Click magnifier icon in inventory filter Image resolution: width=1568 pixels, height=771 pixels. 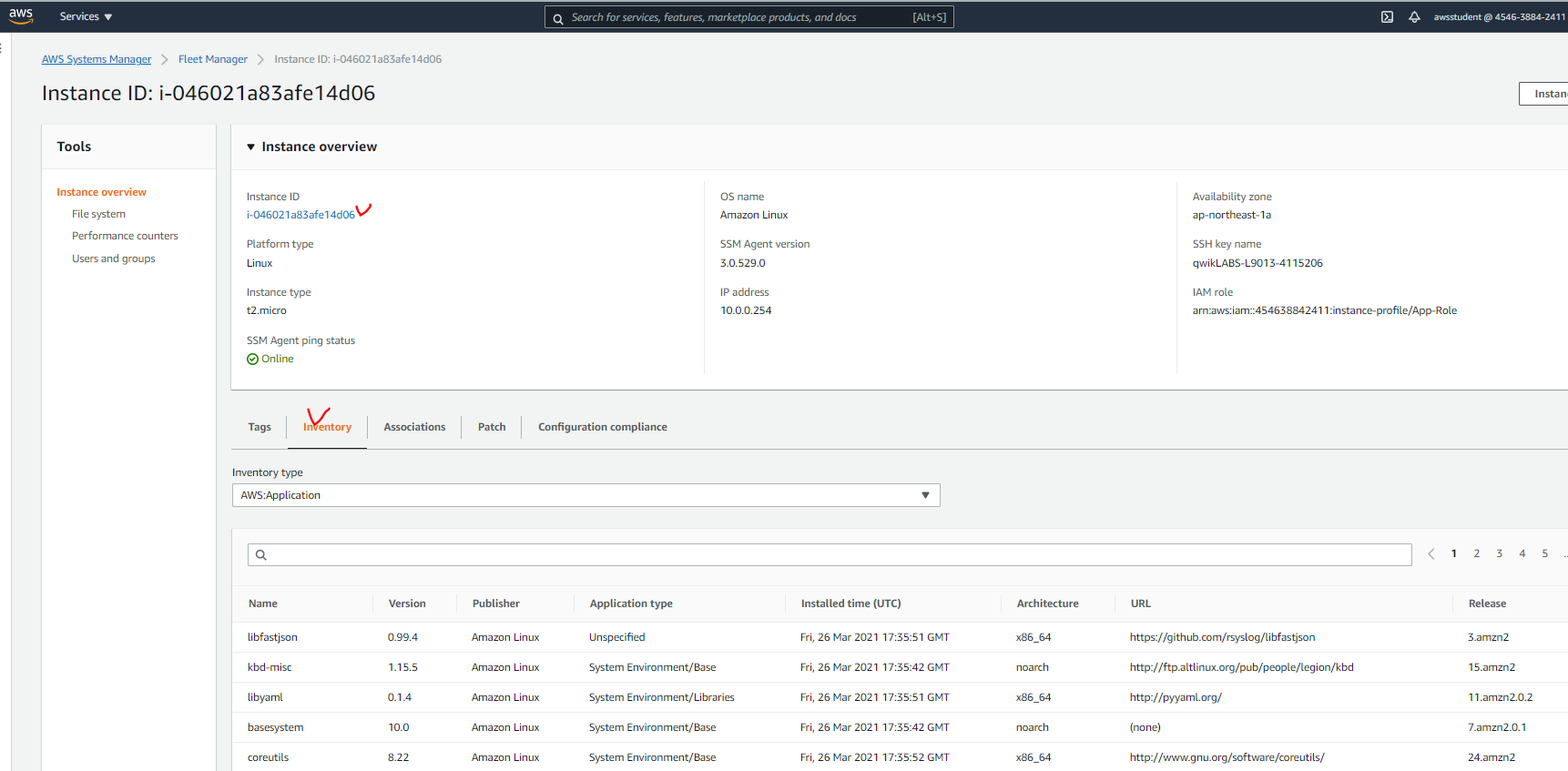tap(261, 555)
